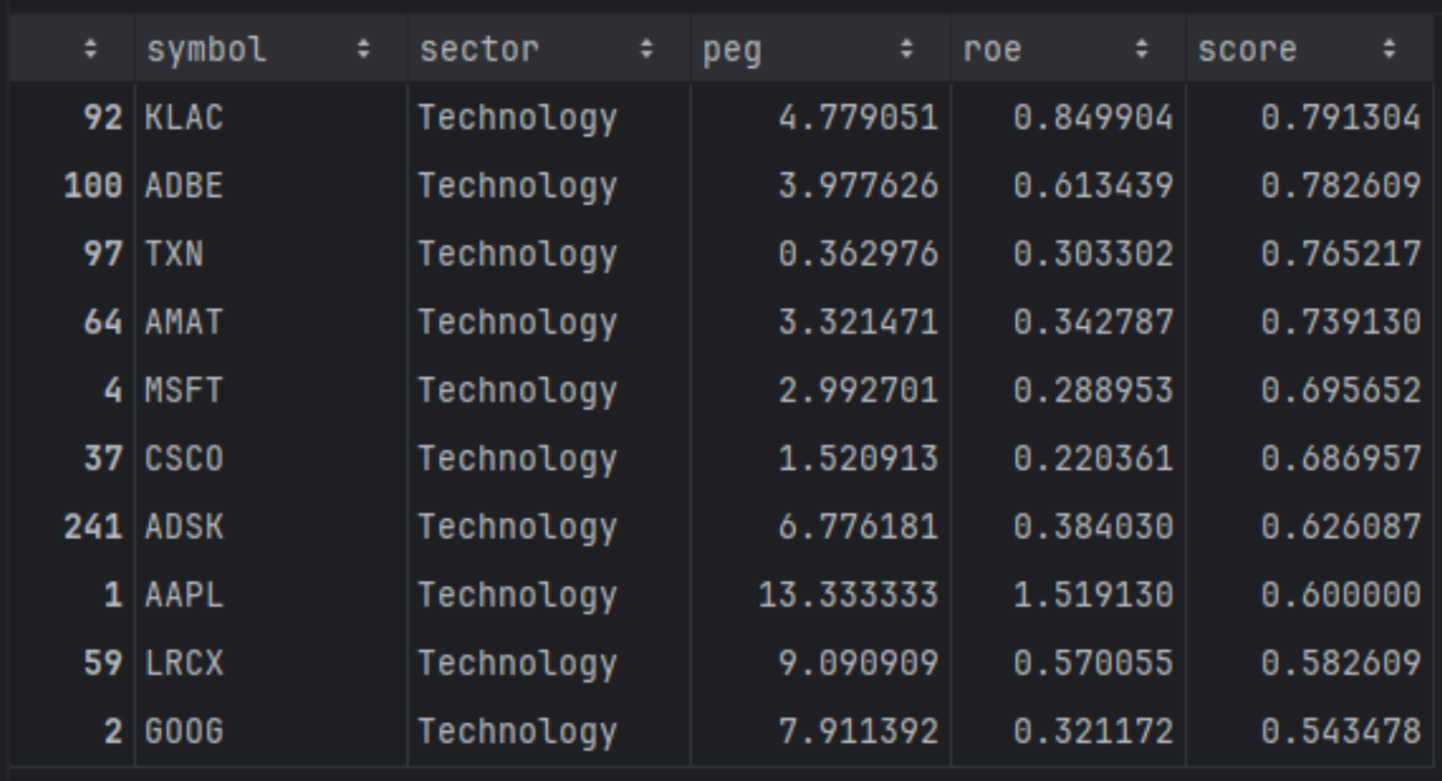The width and height of the screenshot is (1442, 781).
Task: Select CSCO's roe value 0.220361
Action: coord(1093,458)
